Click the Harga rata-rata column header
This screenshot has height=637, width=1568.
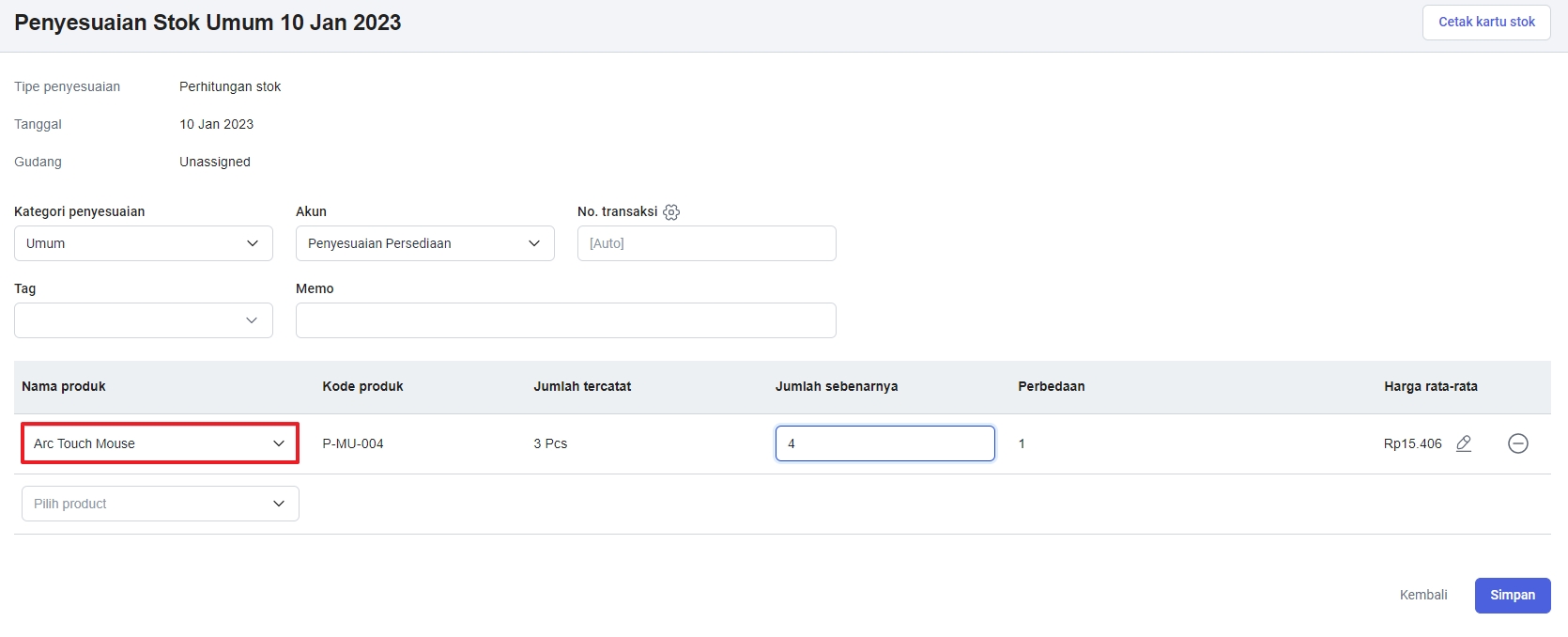[1430, 386]
